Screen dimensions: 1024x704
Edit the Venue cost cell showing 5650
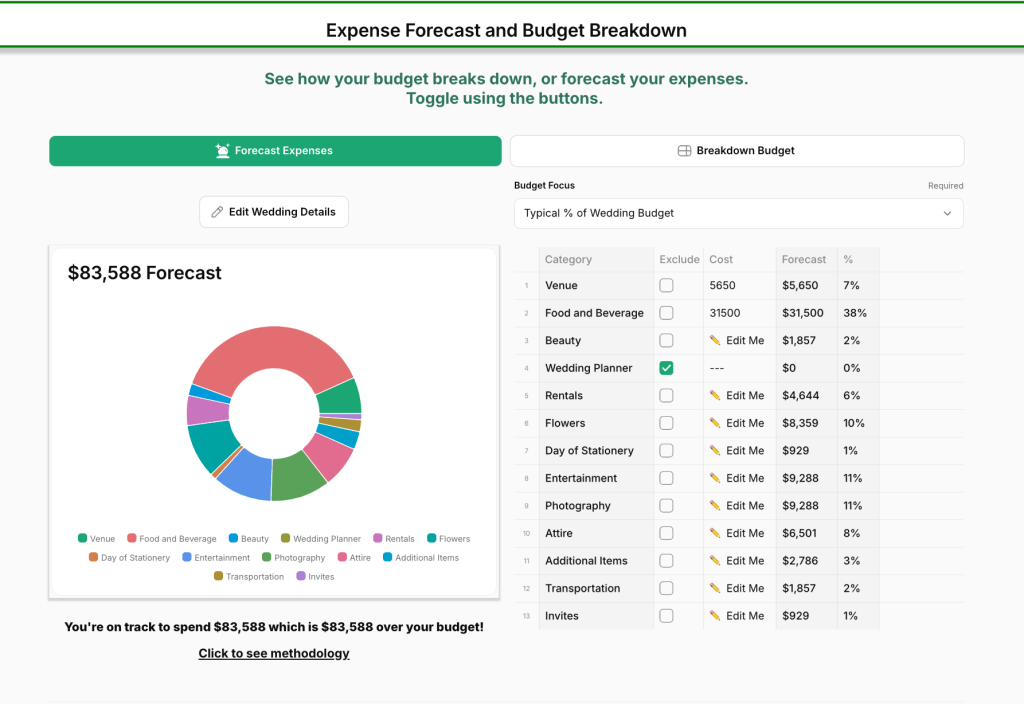point(739,286)
